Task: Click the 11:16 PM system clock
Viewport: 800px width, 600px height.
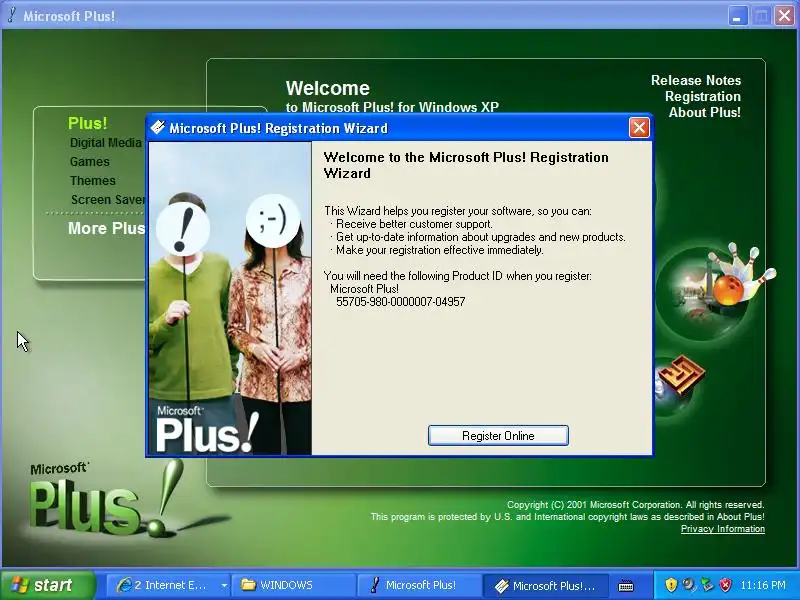Action: click(763, 585)
